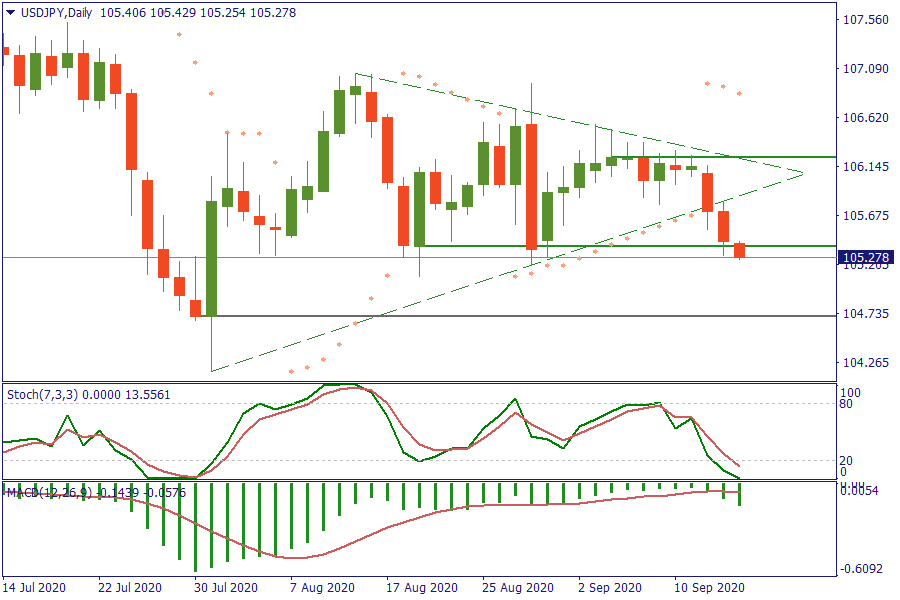Click the 105.675 price scale label
This screenshot has height=600, width=900.
pyautogui.click(x=865, y=216)
